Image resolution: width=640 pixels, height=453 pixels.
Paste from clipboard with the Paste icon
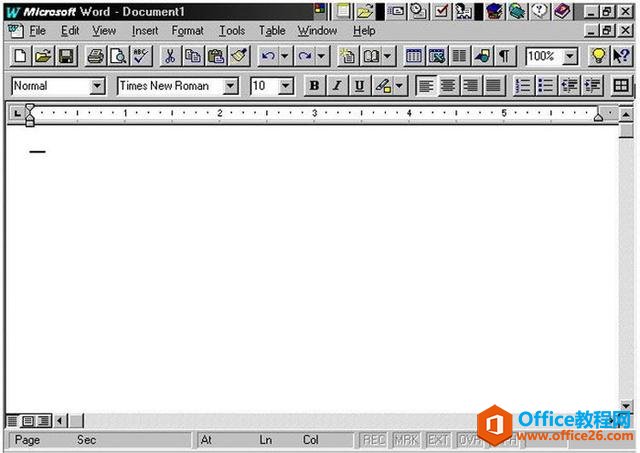coord(216,56)
